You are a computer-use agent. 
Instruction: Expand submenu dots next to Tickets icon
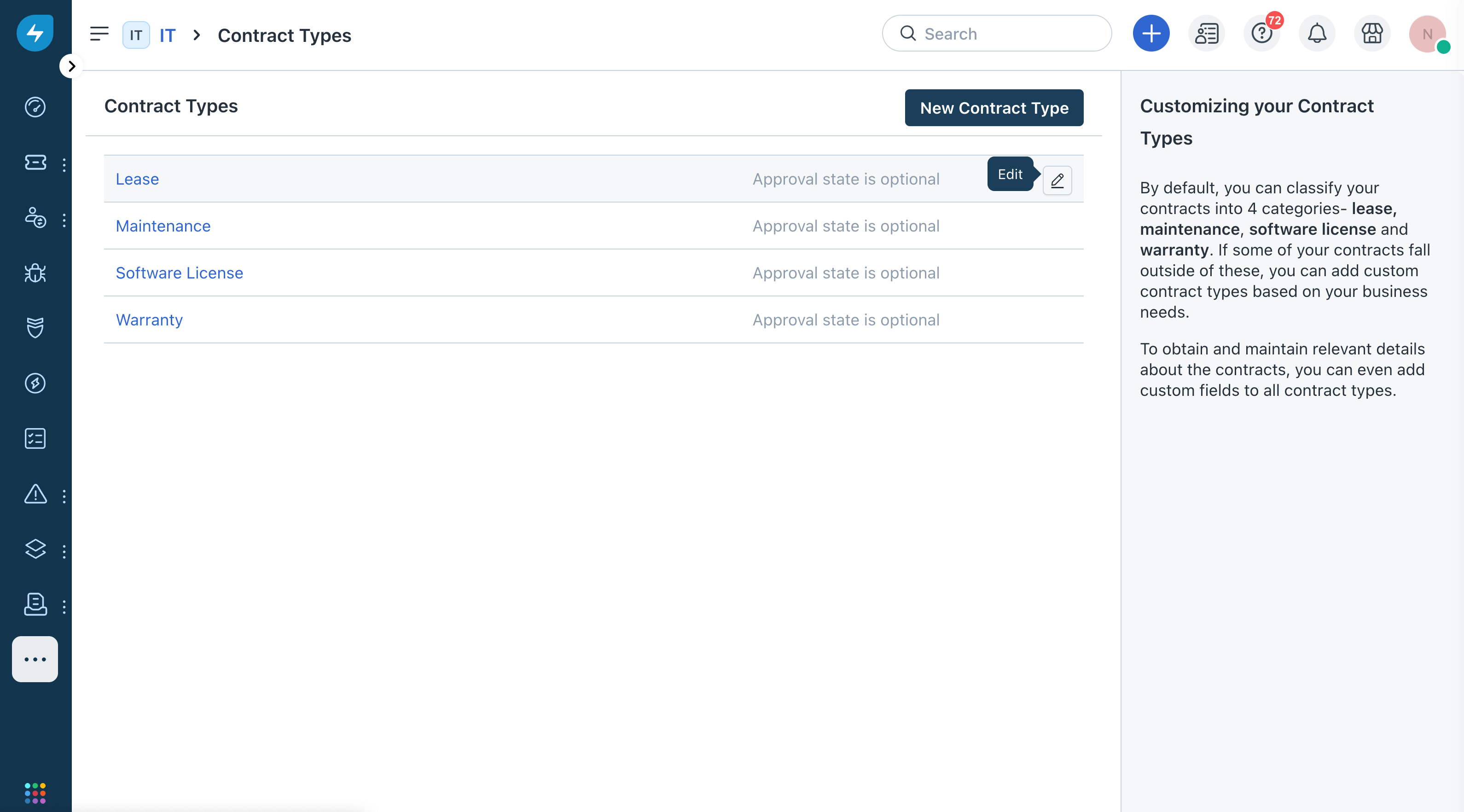pos(64,165)
